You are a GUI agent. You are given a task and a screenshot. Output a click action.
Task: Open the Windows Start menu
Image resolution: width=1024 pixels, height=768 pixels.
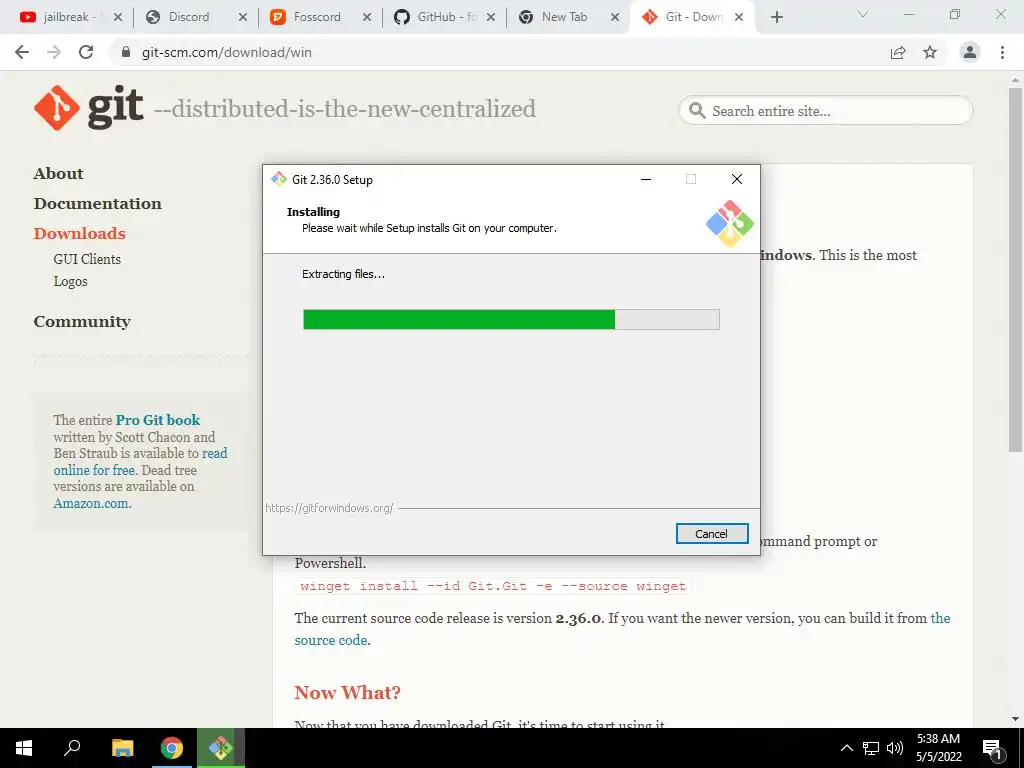point(24,748)
